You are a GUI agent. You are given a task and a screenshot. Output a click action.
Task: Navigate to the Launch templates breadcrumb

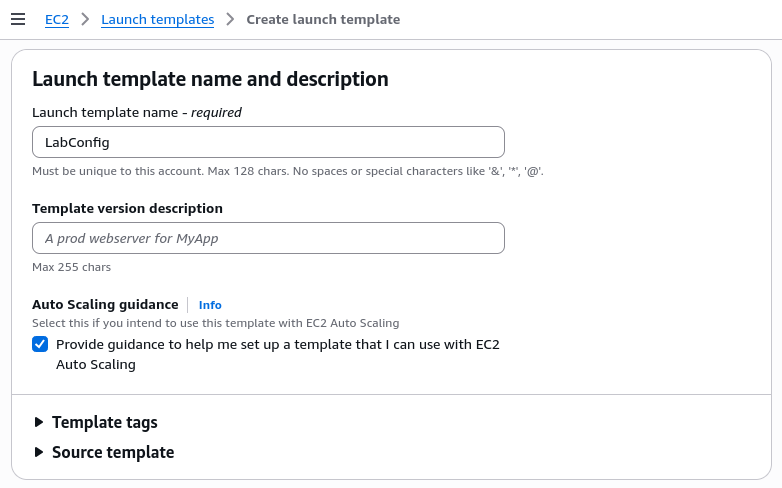point(158,20)
